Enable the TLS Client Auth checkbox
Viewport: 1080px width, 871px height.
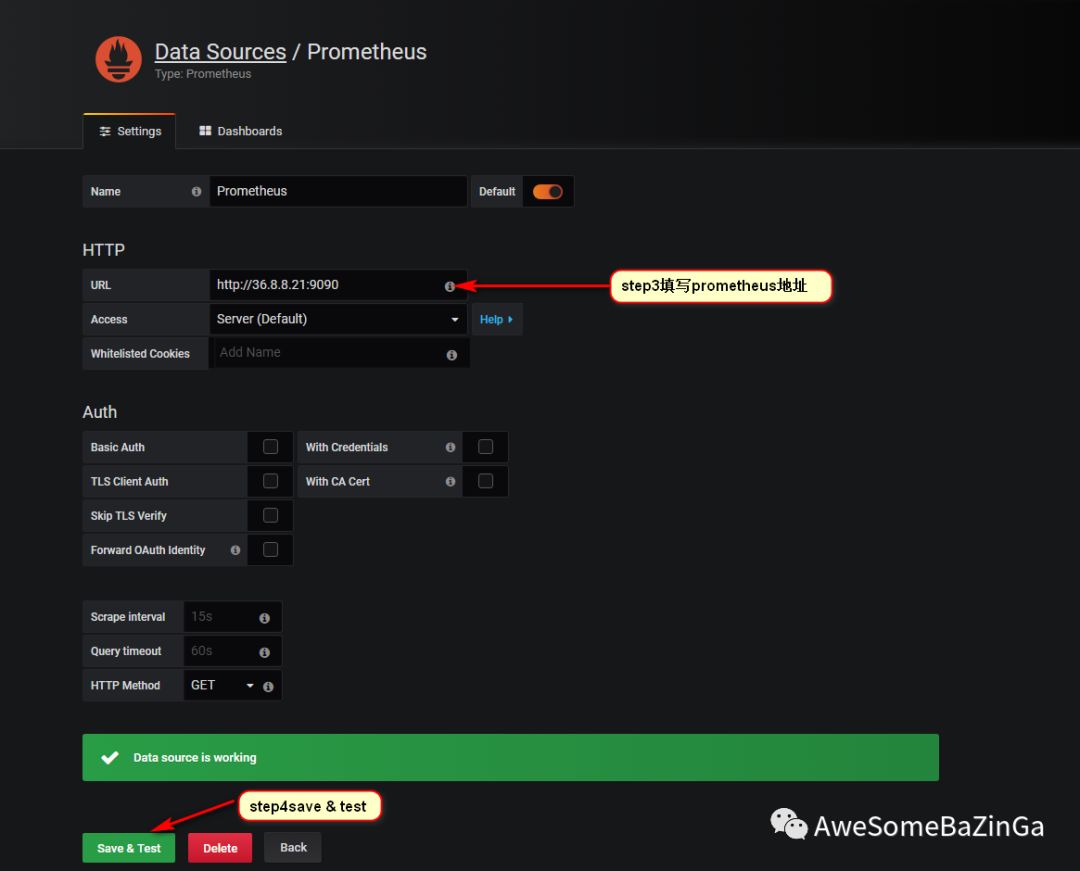271,481
